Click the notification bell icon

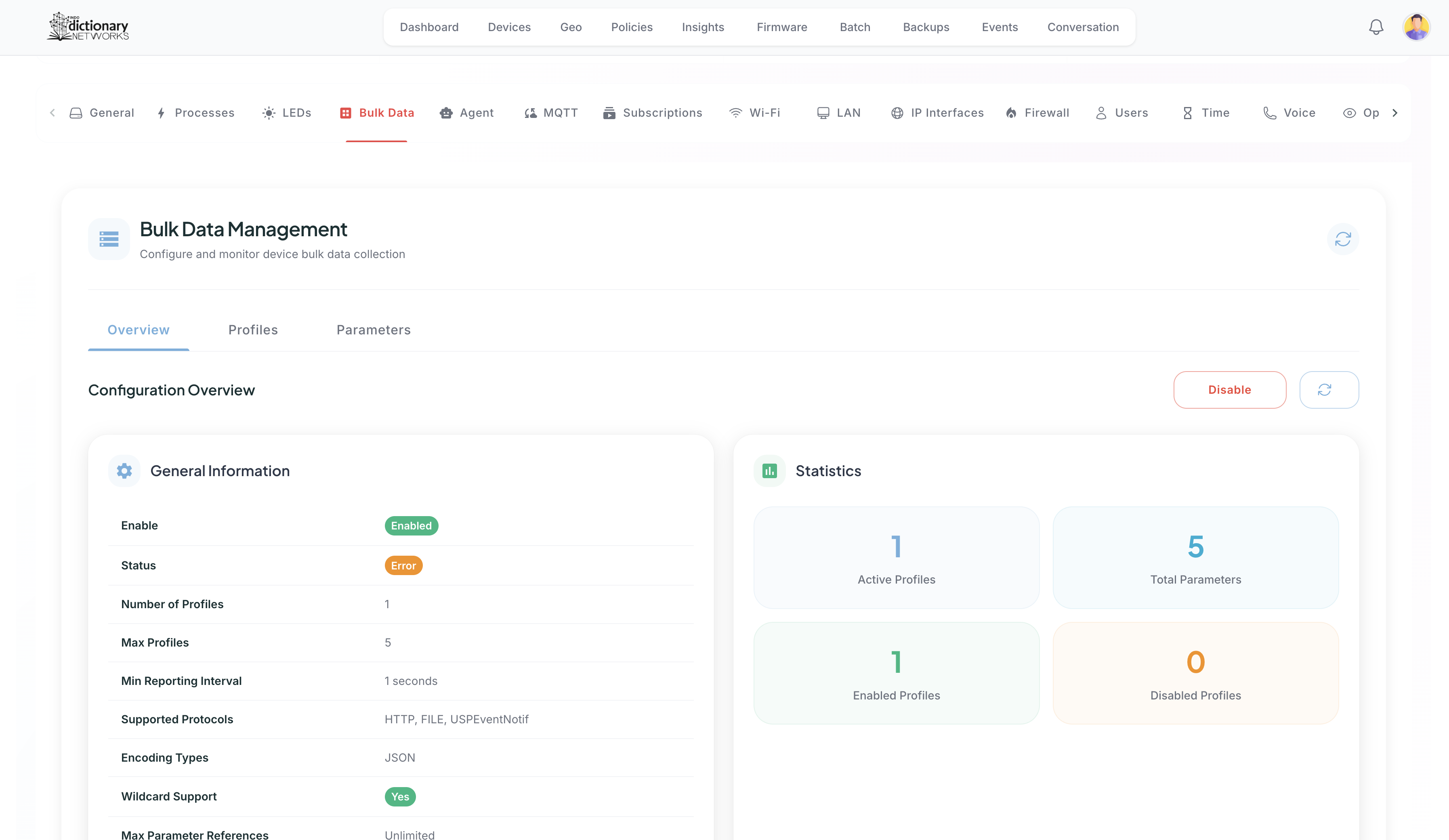point(1375,27)
